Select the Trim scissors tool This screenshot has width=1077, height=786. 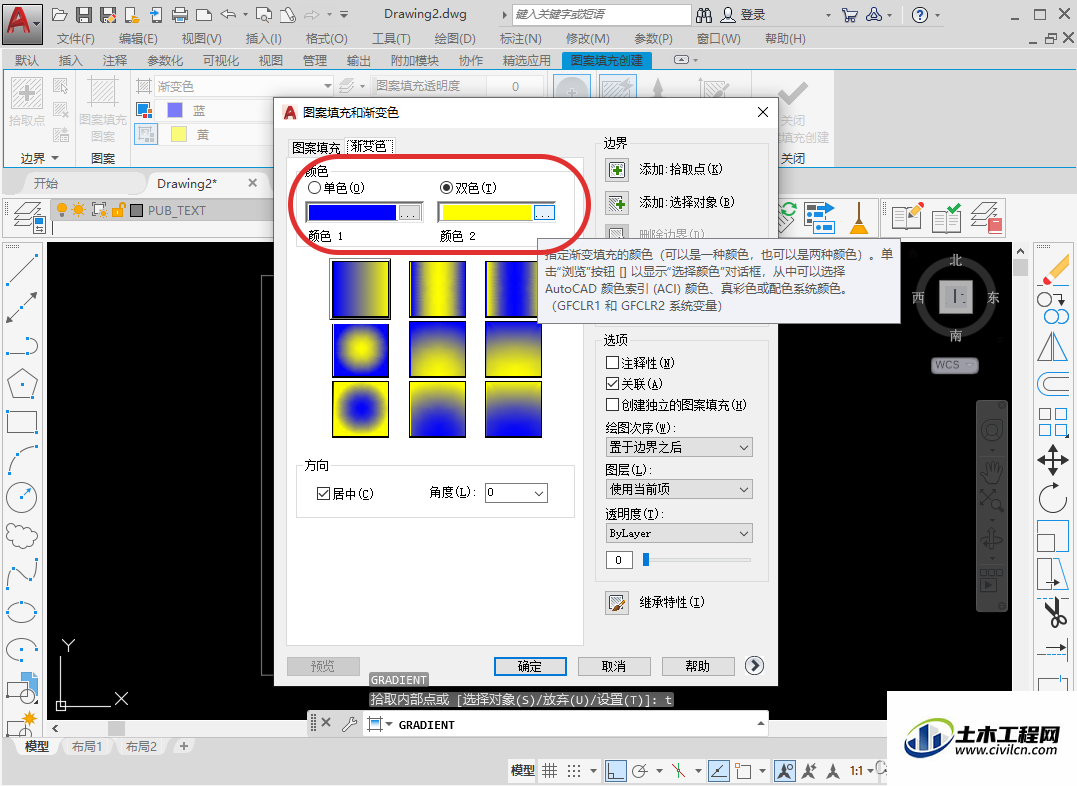click(1054, 612)
